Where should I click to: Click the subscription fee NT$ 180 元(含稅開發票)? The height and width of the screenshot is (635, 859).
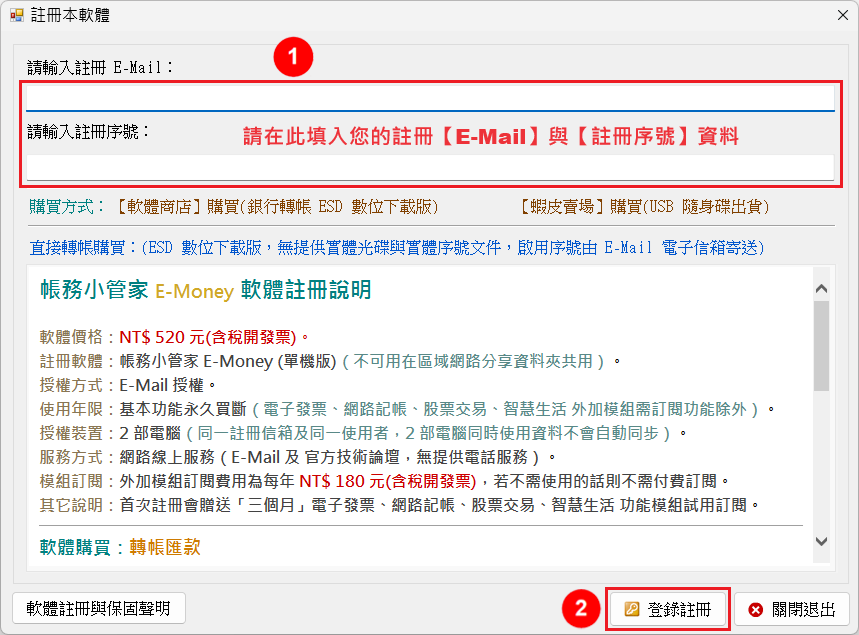(x=388, y=481)
